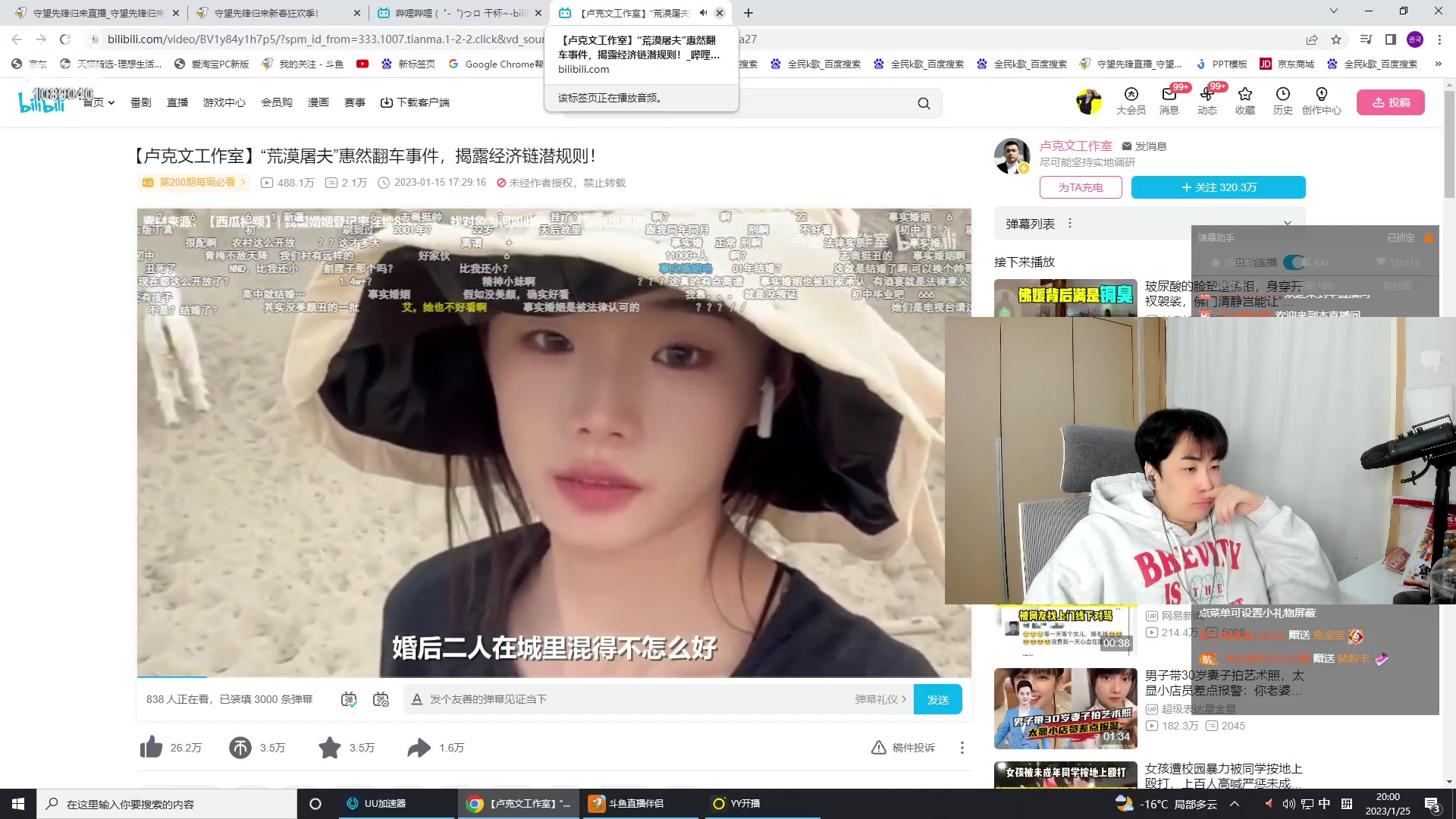Switch to 哔哩哔哩 干杯 browser tab
Image resolution: width=1456 pixels, height=819 pixels.
coord(460,13)
